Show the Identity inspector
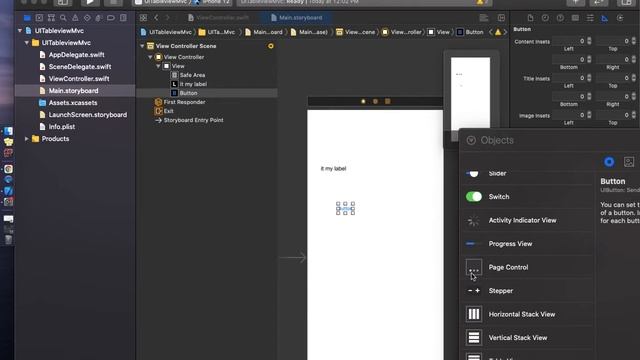The image size is (640, 360). pyautogui.click(x=575, y=18)
